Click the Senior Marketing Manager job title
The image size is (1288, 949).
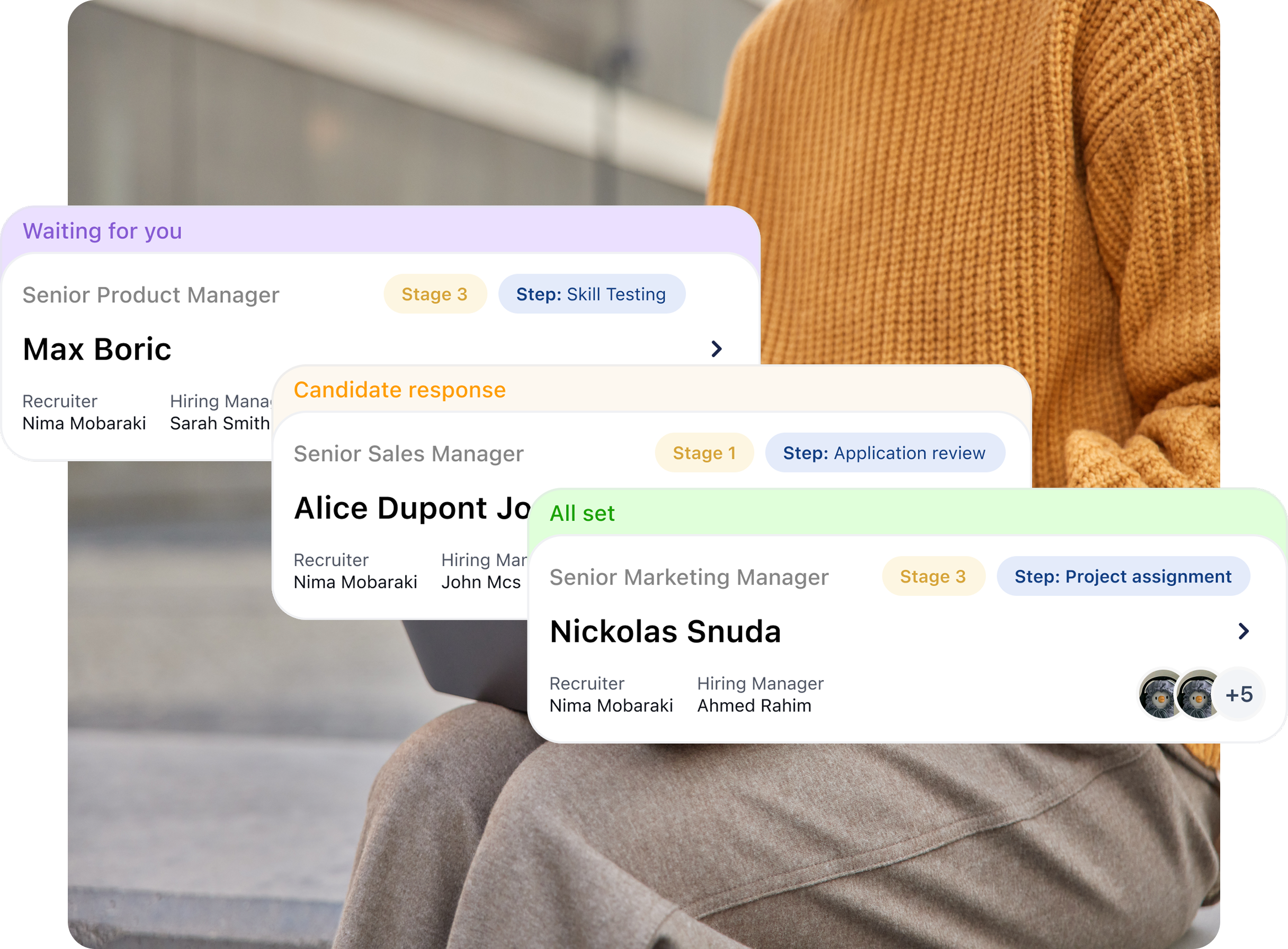pos(689,577)
